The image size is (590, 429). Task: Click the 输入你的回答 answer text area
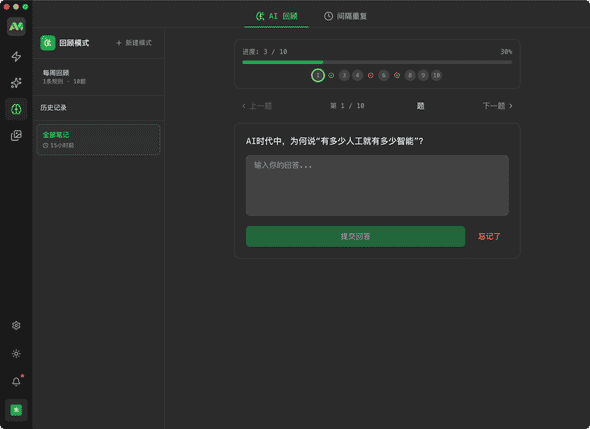click(x=377, y=186)
